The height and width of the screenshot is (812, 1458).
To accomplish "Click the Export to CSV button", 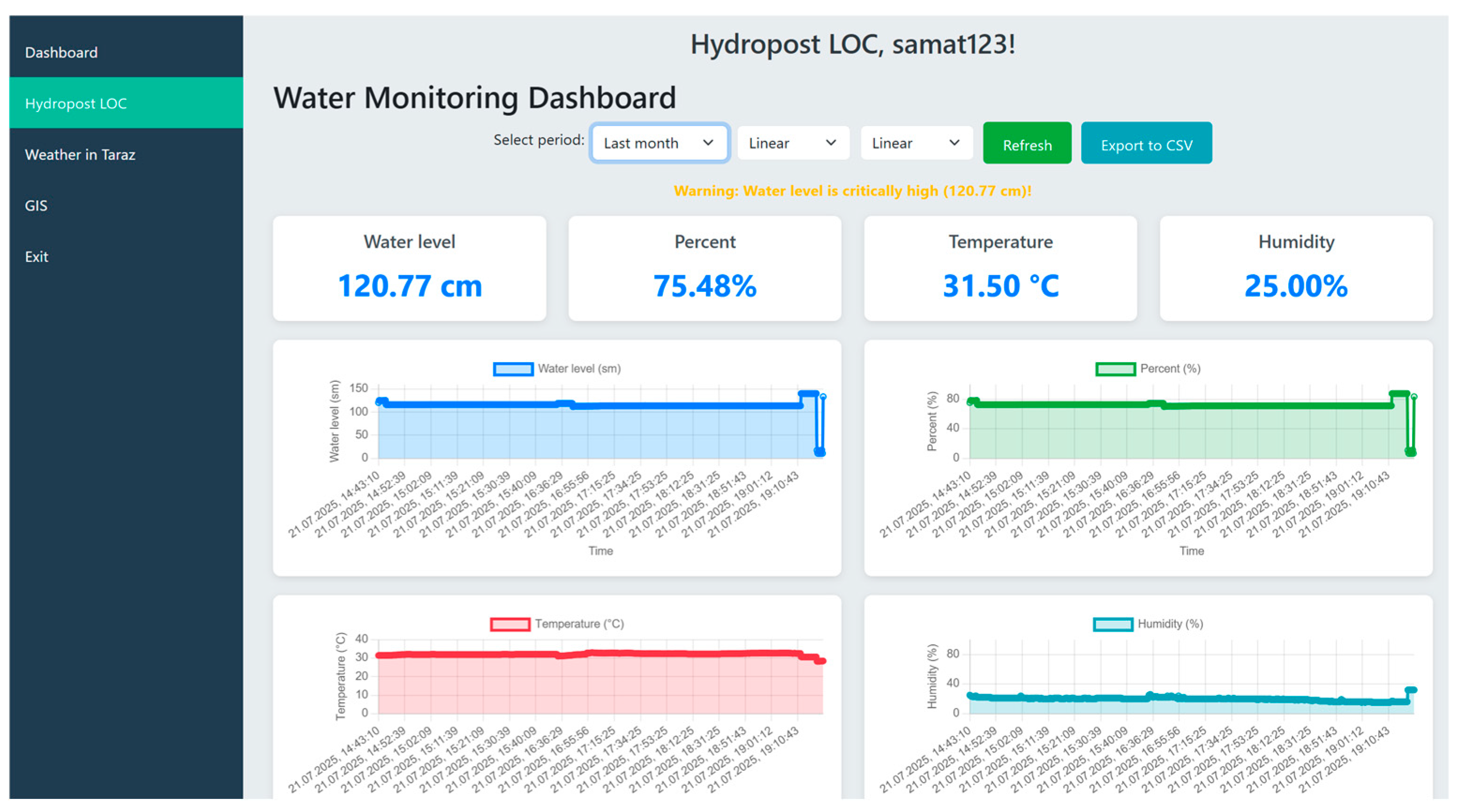I will [1146, 145].
